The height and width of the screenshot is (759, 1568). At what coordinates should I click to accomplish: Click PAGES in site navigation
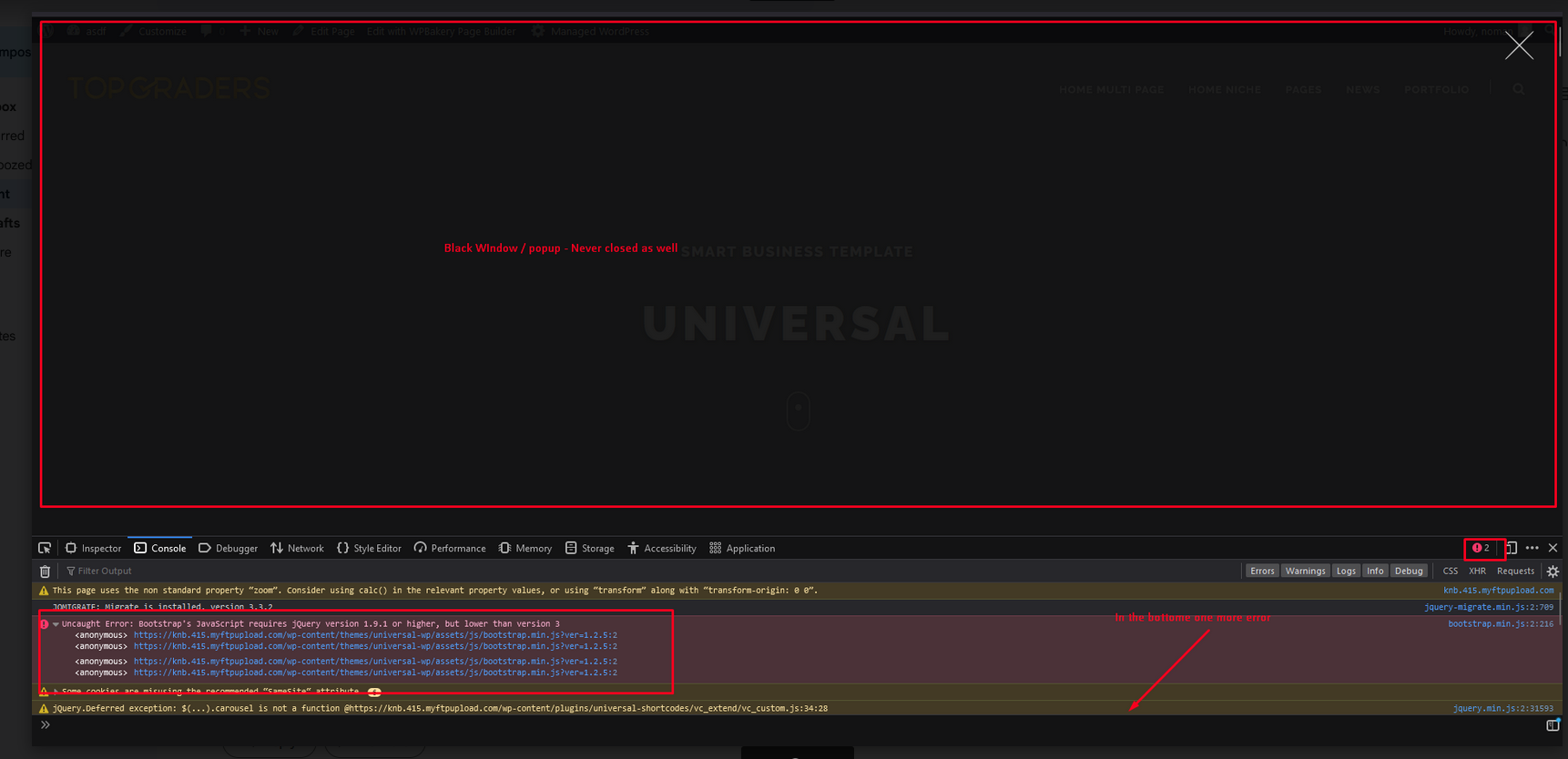click(1303, 89)
